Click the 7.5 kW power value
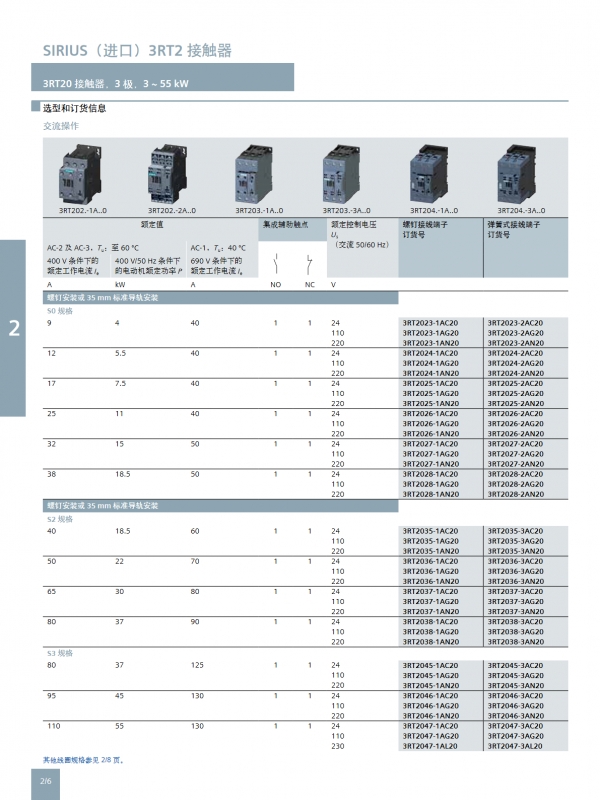This screenshot has height=800, width=600. tap(120, 384)
